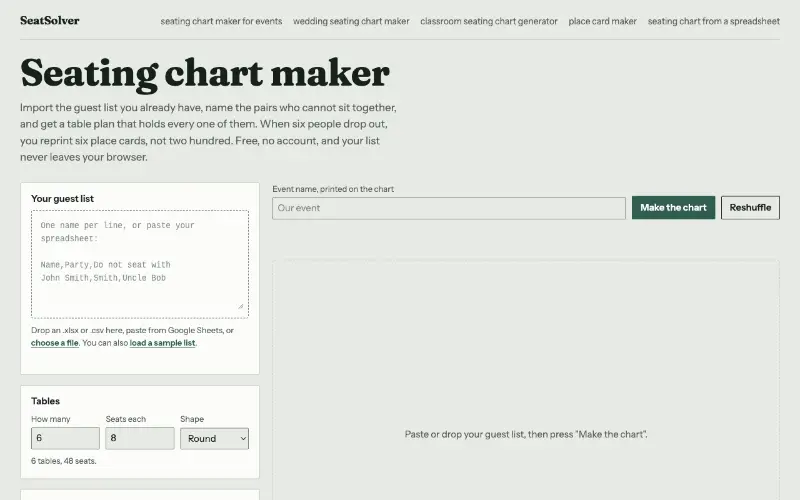This screenshot has width=800, height=500.
Task: Click the load a sample list link
Action: click(x=162, y=343)
